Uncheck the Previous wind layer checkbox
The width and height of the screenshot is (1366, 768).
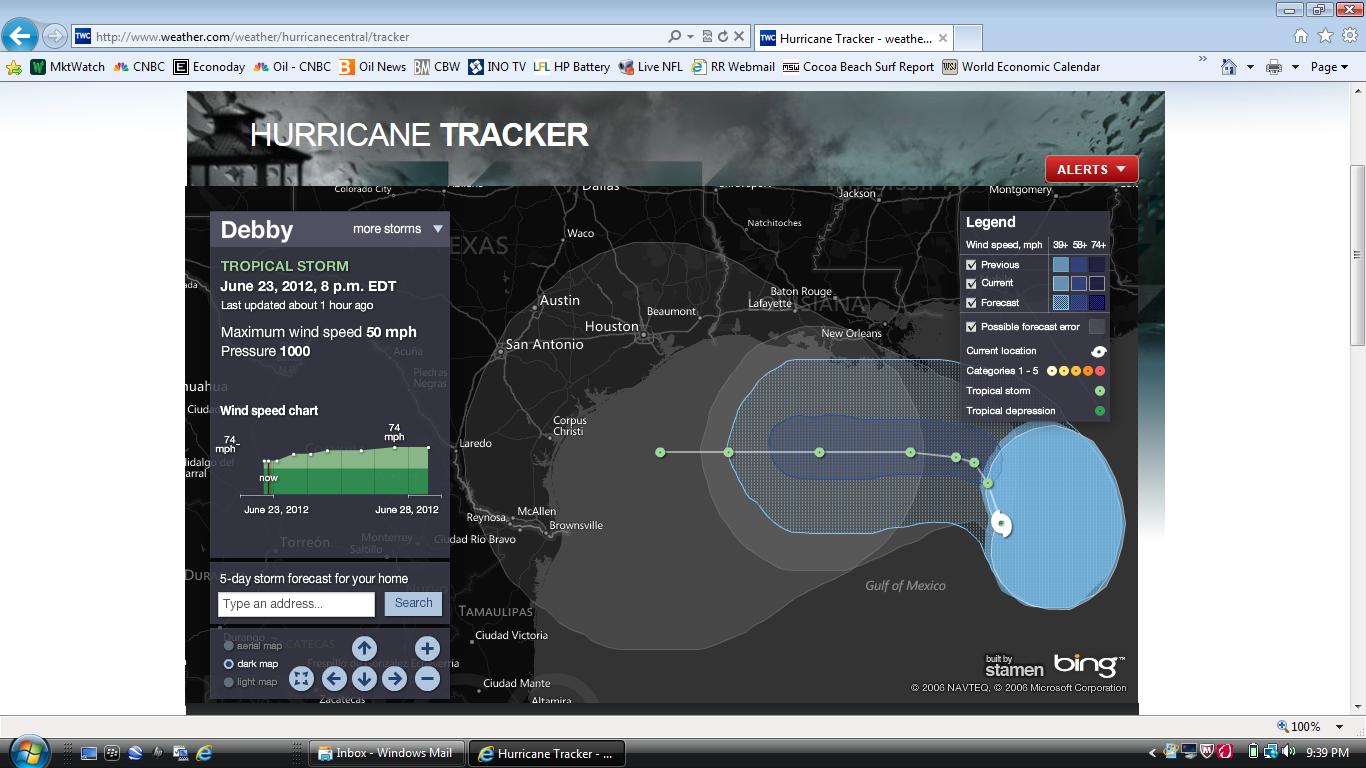pos(971,265)
